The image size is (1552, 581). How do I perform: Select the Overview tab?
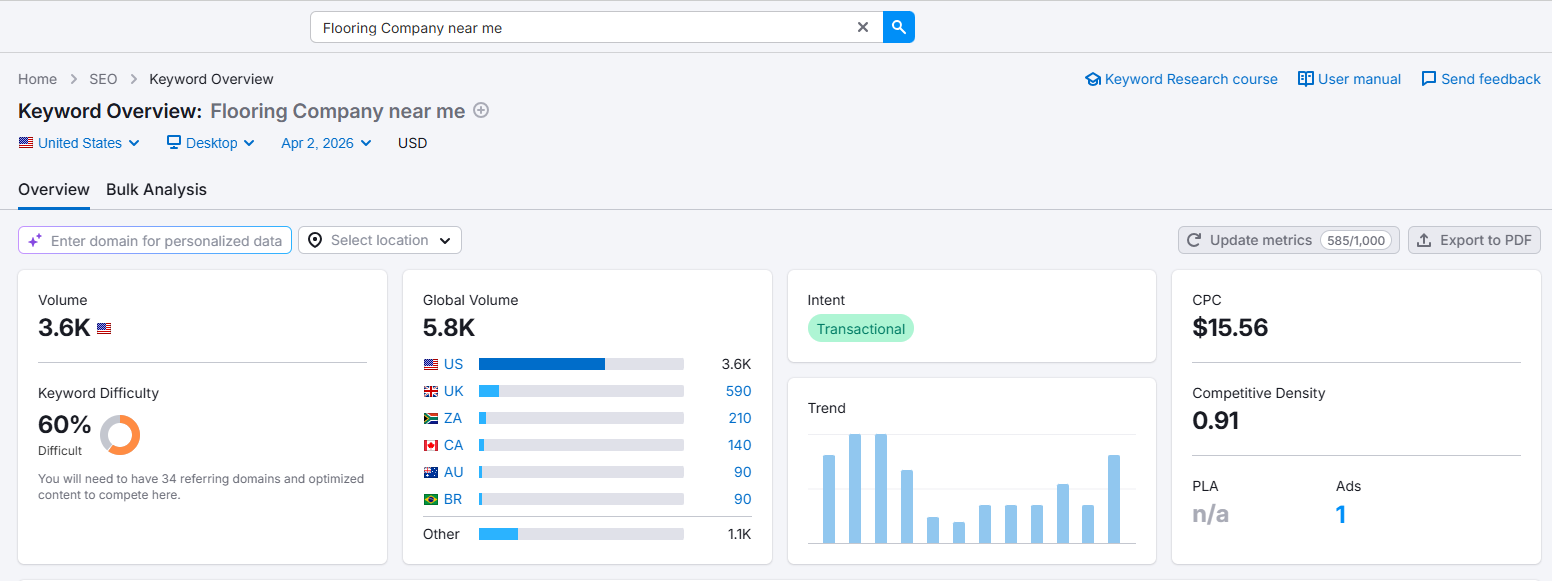[x=54, y=189]
